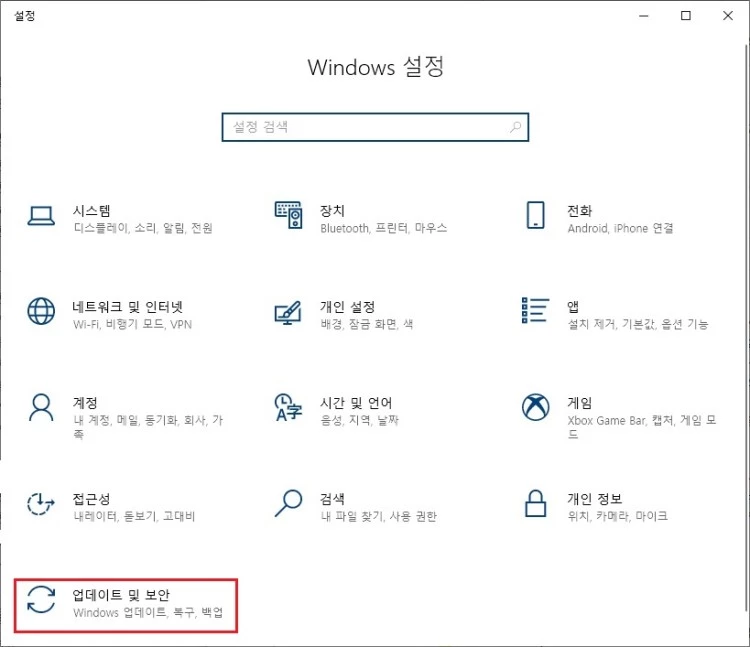Open the 게임 settings title

[579, 403]
